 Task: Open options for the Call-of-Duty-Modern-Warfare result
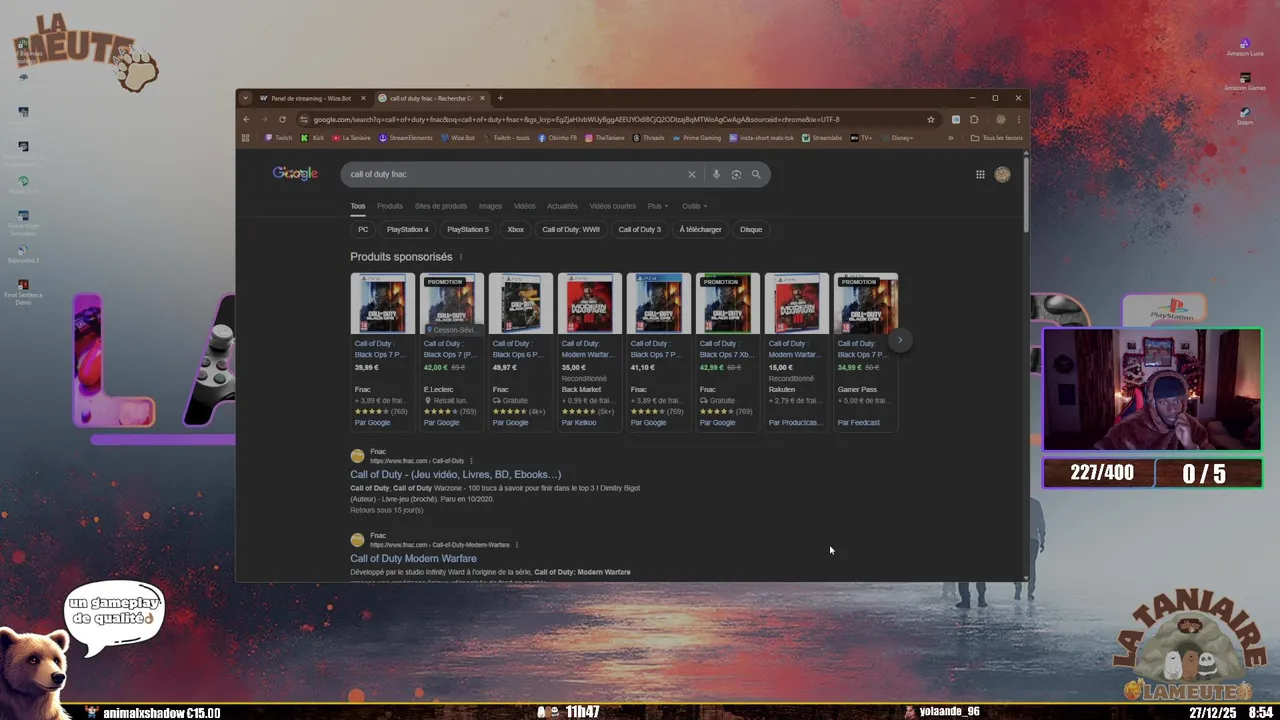tap(516, 545)
